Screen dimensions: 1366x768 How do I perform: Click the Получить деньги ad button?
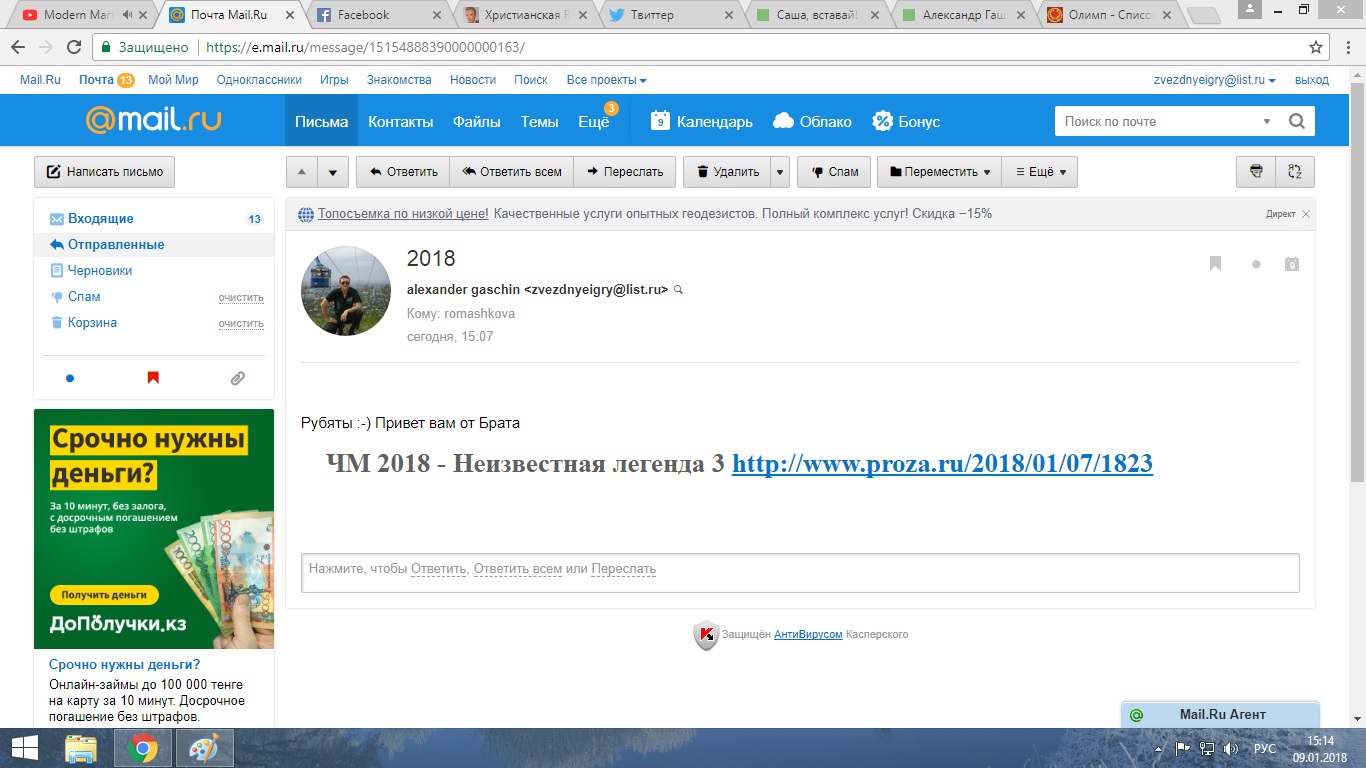point(104,595)
